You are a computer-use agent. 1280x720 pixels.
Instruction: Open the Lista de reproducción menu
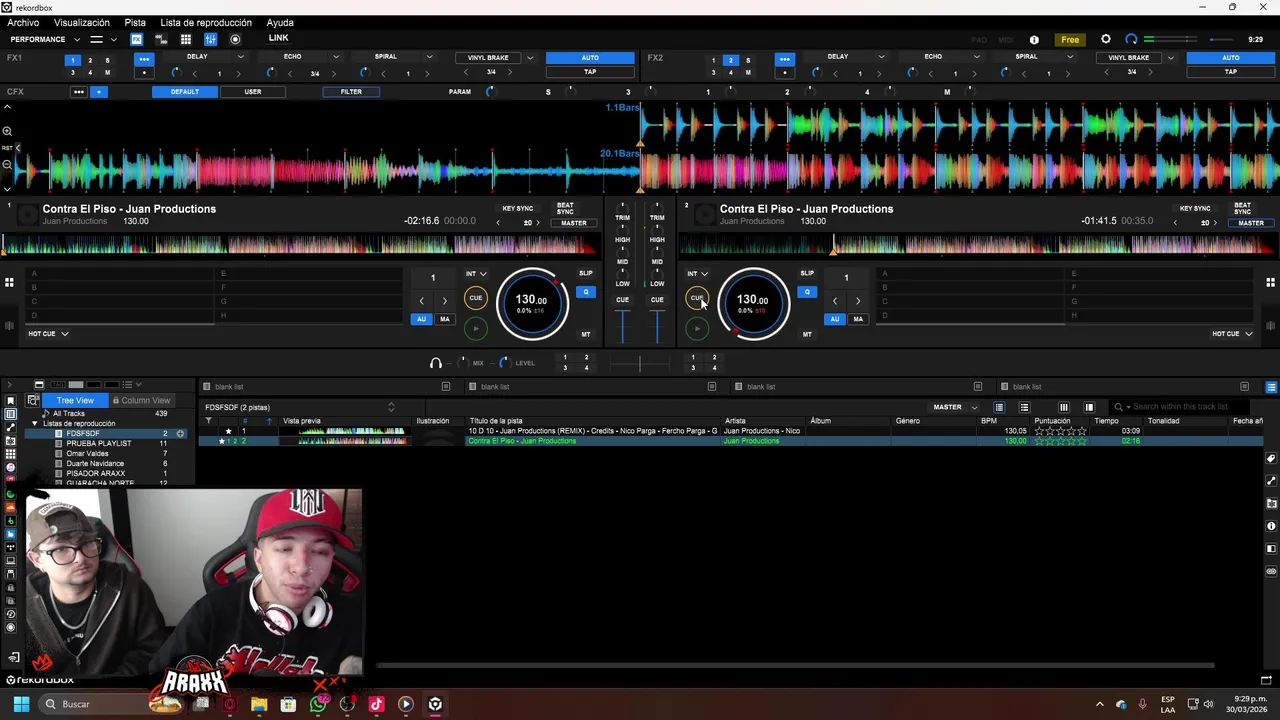tap(206, 22)
